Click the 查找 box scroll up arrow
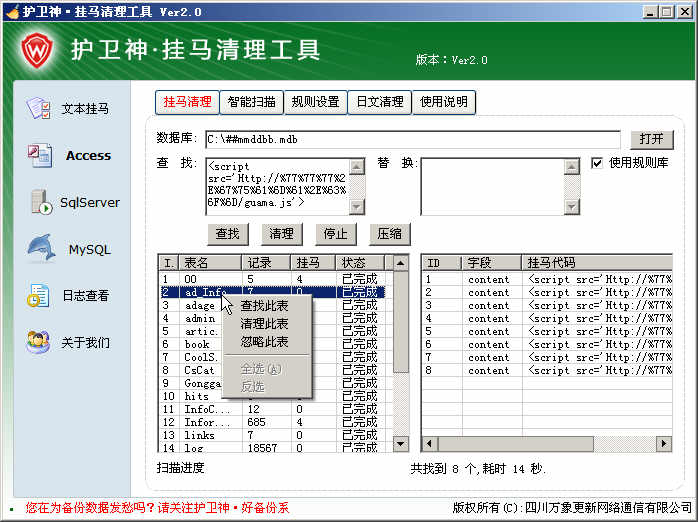 357,166
